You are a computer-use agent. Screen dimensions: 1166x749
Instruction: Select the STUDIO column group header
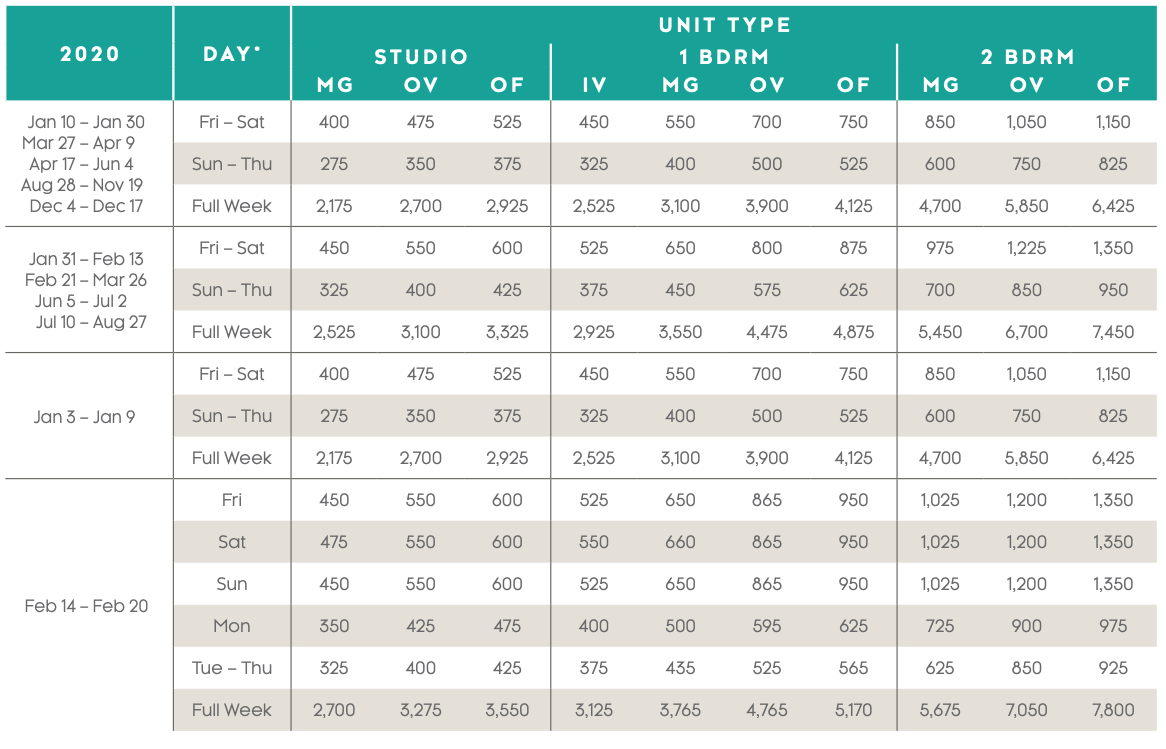click(421, 57)
